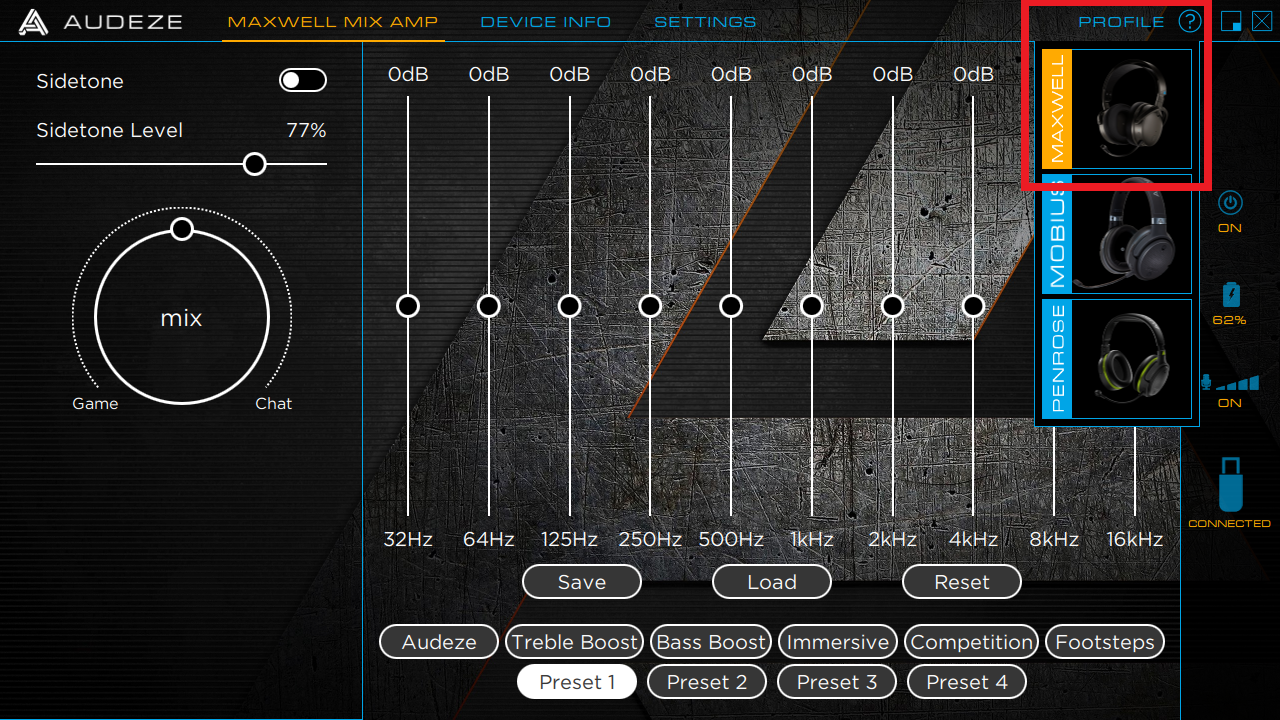This screenshot has height=720, width=1280.
Task: Click the 64Hz EQ slider handle
Action: [489, 305]
